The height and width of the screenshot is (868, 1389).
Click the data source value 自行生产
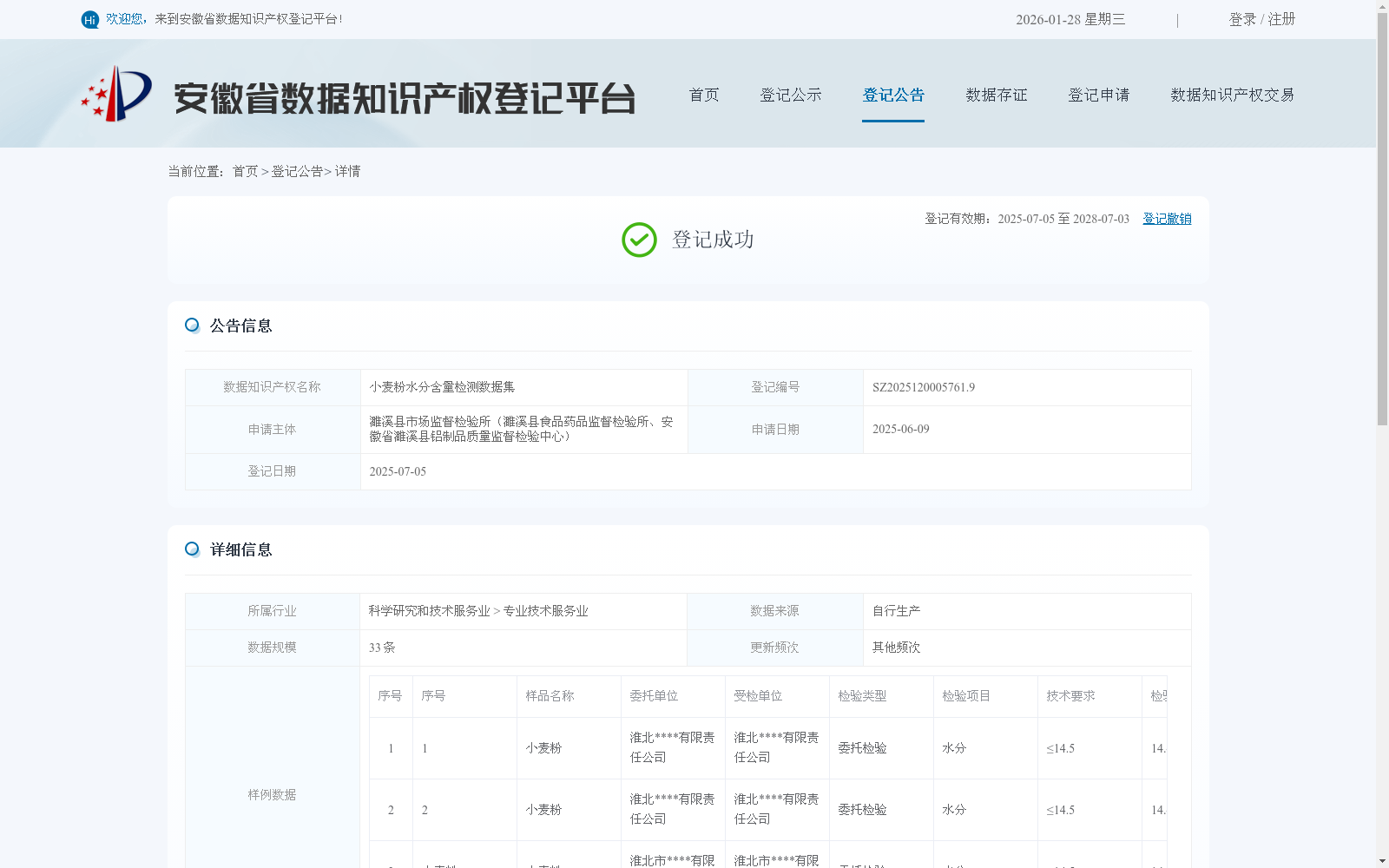click(x=897, y=611)
